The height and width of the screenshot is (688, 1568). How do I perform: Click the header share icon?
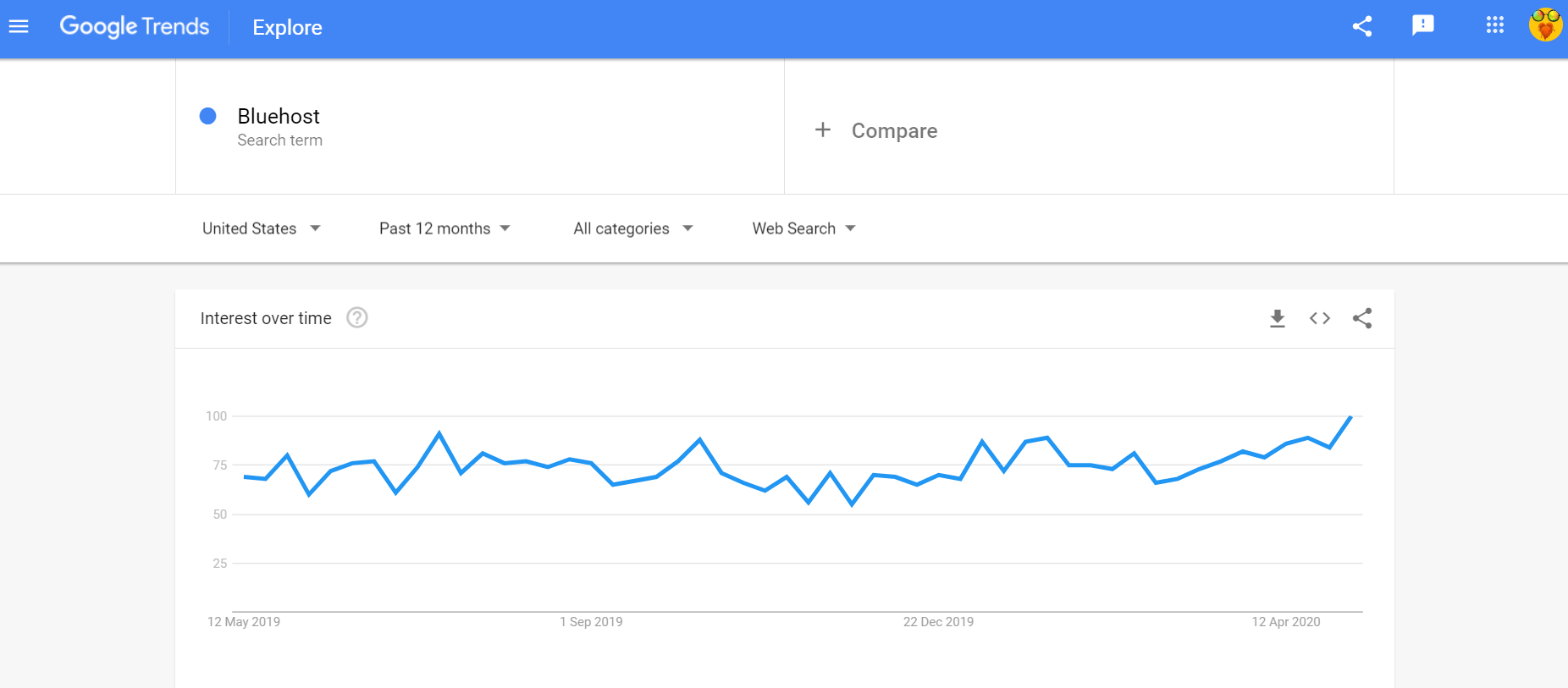(1362, 26)
